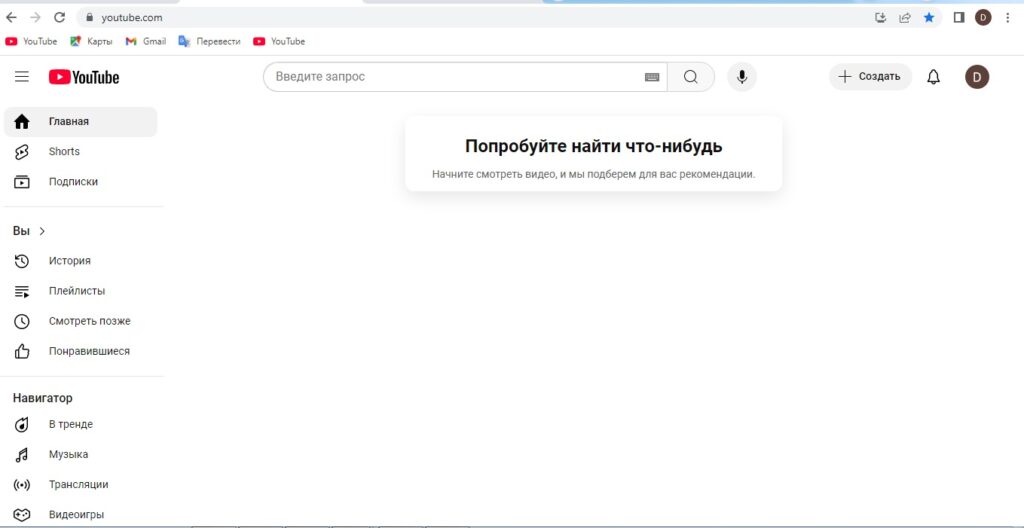The width and height of the screenshot is (1024, 528).
Task: Open the account avatar menu
Action: click(977, 77)
